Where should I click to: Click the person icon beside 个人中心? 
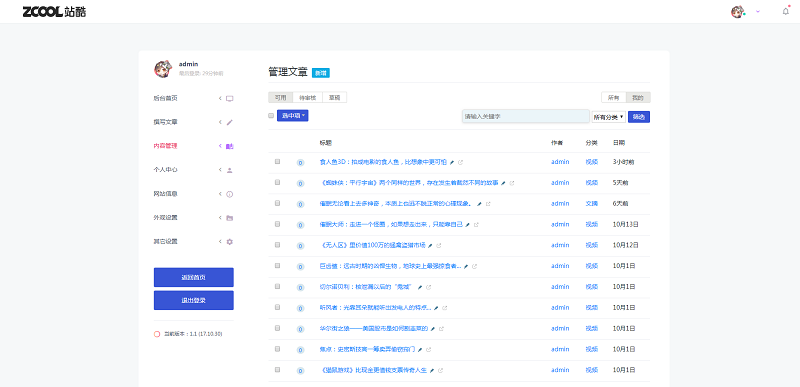[230, 170]
